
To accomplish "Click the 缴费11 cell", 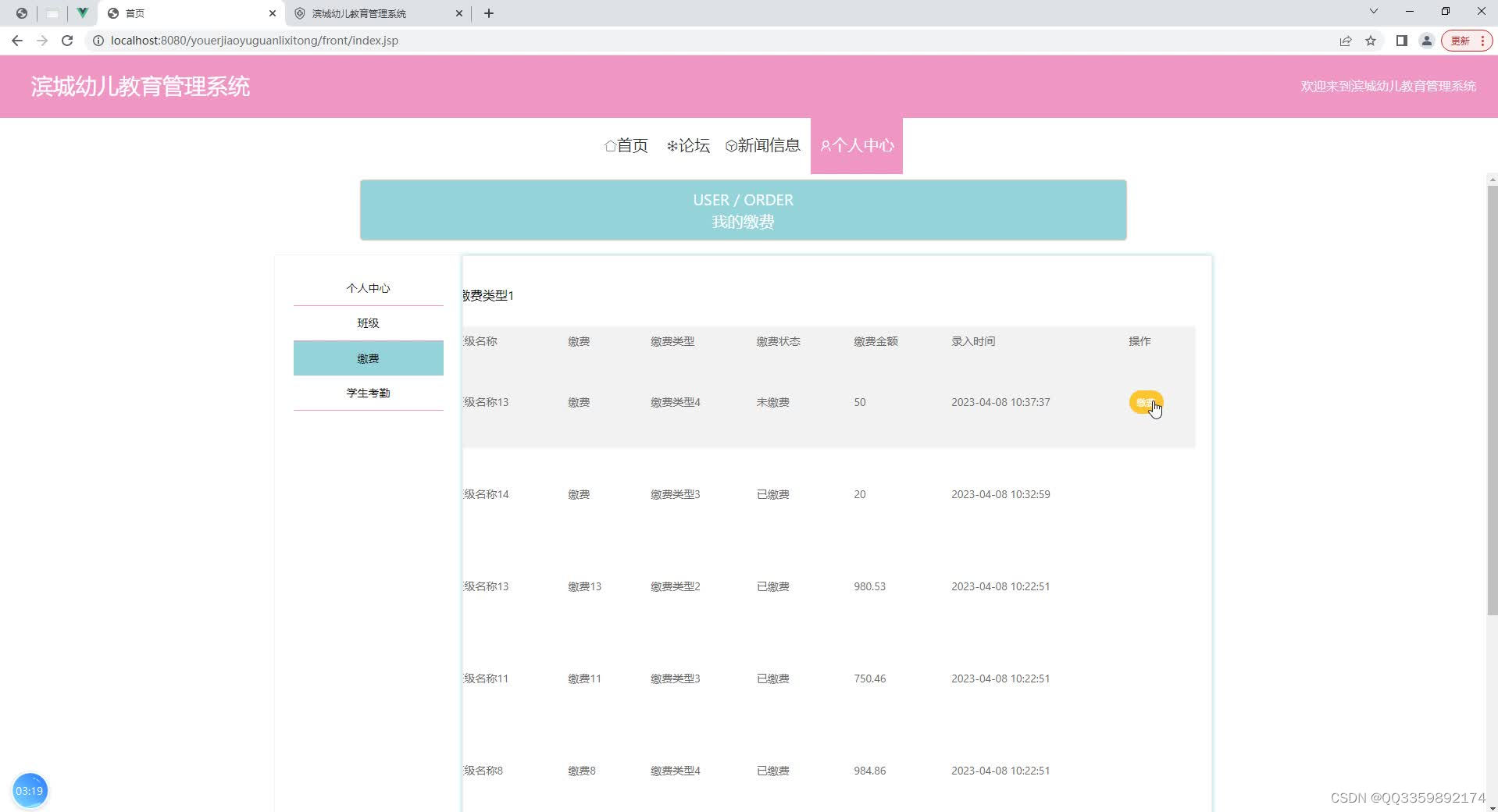I will click(584, 678).
